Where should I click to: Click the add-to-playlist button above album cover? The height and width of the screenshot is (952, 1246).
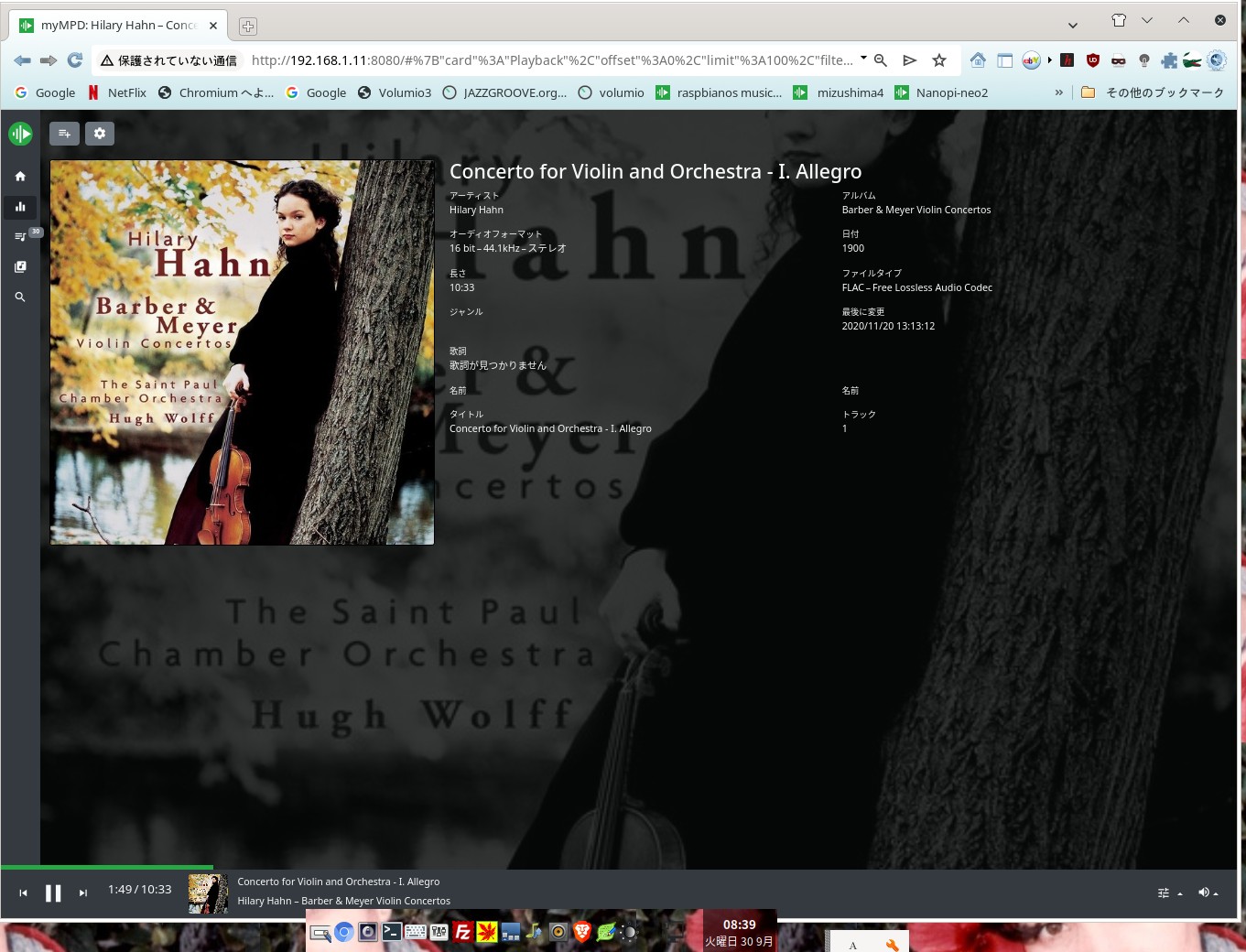pos(64,134)
